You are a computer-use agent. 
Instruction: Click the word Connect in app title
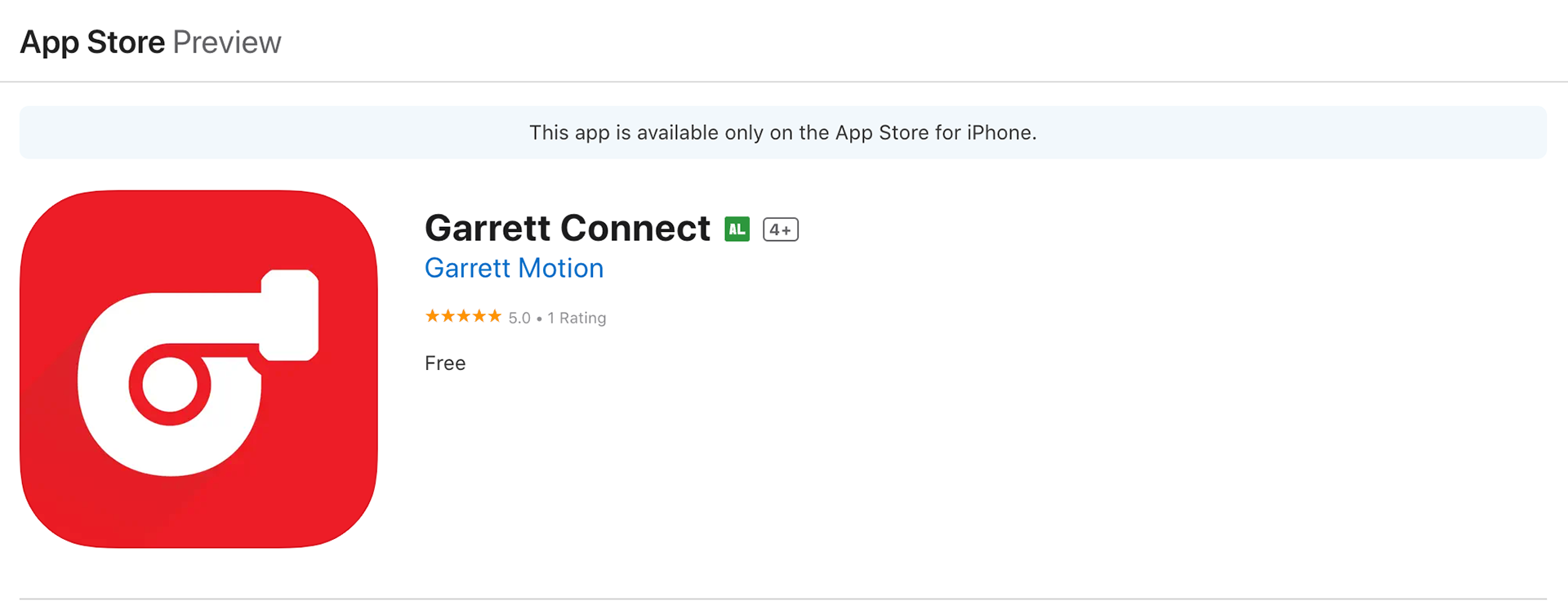click(x=635, y=228)
